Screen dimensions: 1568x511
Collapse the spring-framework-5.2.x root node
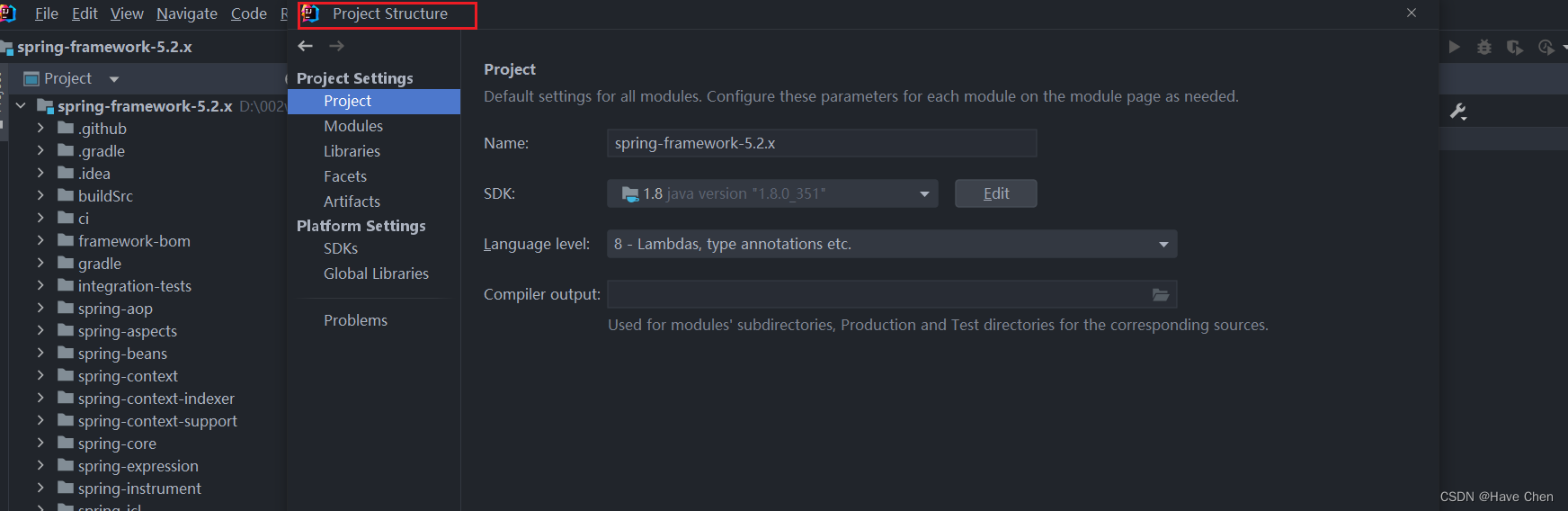point(21,105)
